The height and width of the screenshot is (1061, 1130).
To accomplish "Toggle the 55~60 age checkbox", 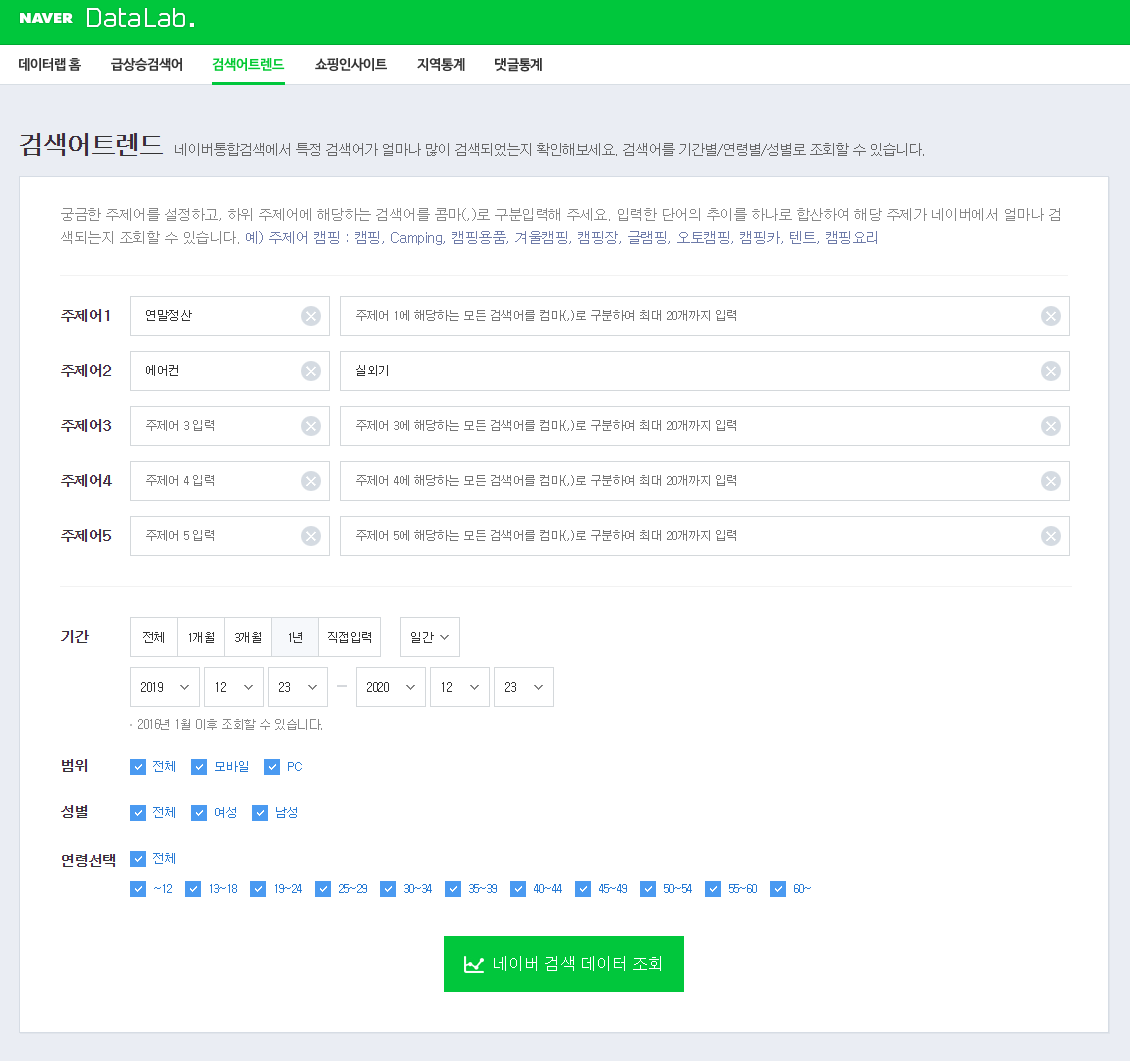I will point(713,889).
